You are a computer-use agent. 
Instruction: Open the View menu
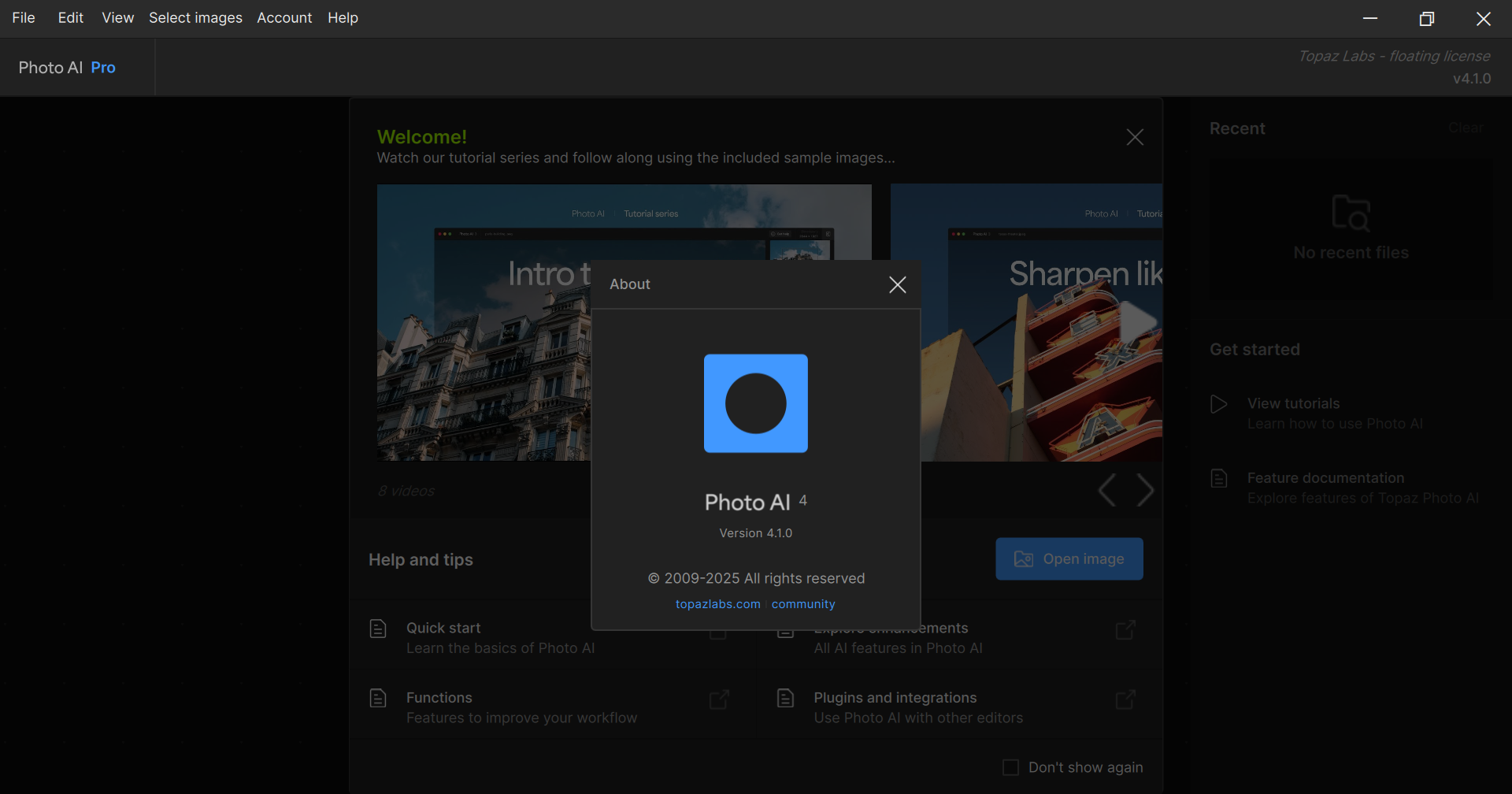pos(117,17)
